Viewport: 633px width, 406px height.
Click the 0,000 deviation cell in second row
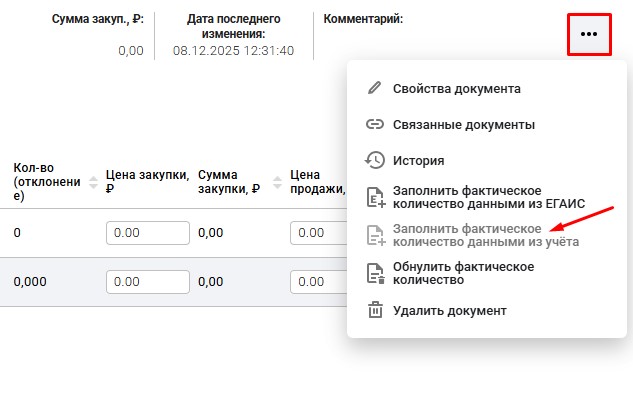(30, 282)
